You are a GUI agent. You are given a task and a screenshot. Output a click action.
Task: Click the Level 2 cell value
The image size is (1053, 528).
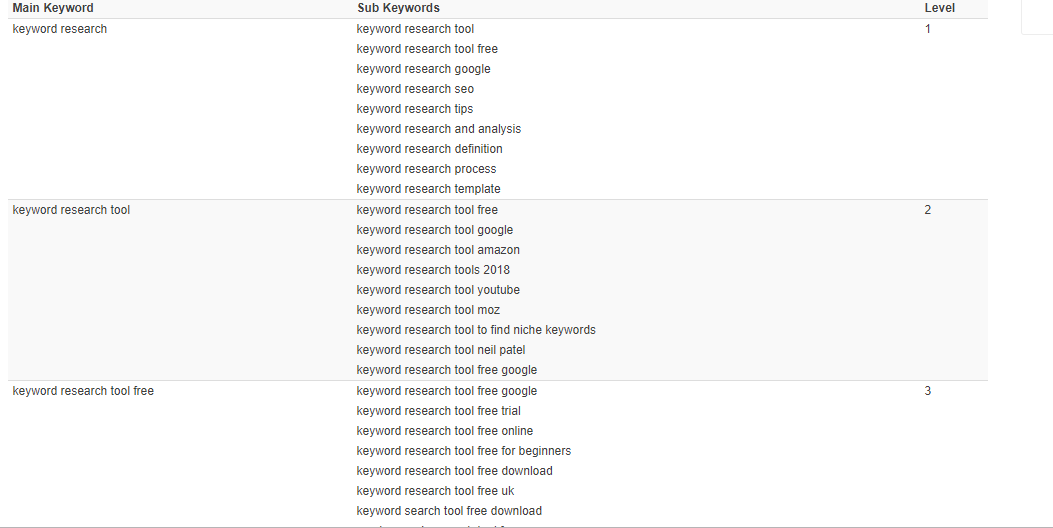click(928, 210)
